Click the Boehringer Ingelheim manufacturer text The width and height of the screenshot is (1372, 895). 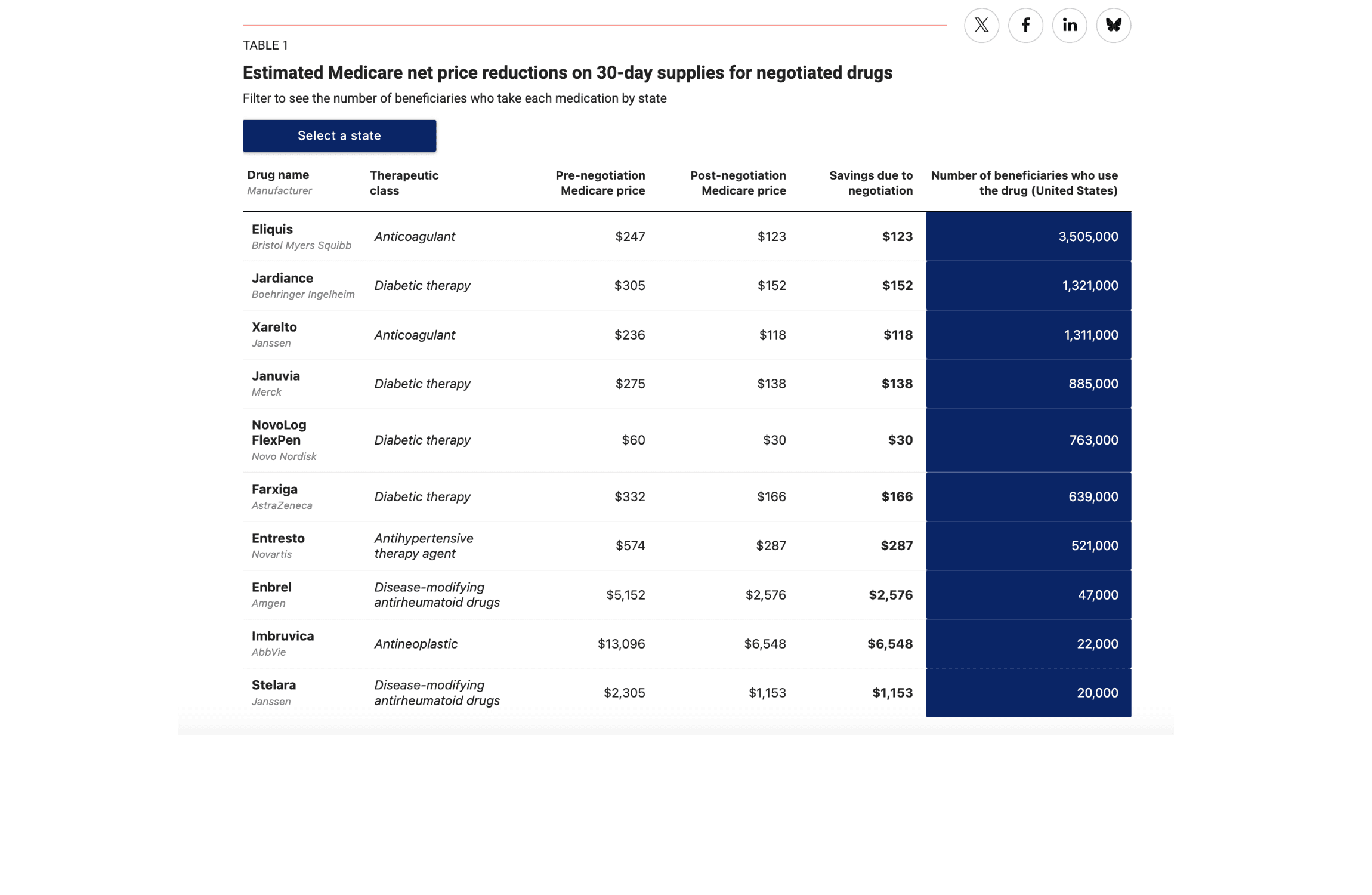[x=303, y=294]
